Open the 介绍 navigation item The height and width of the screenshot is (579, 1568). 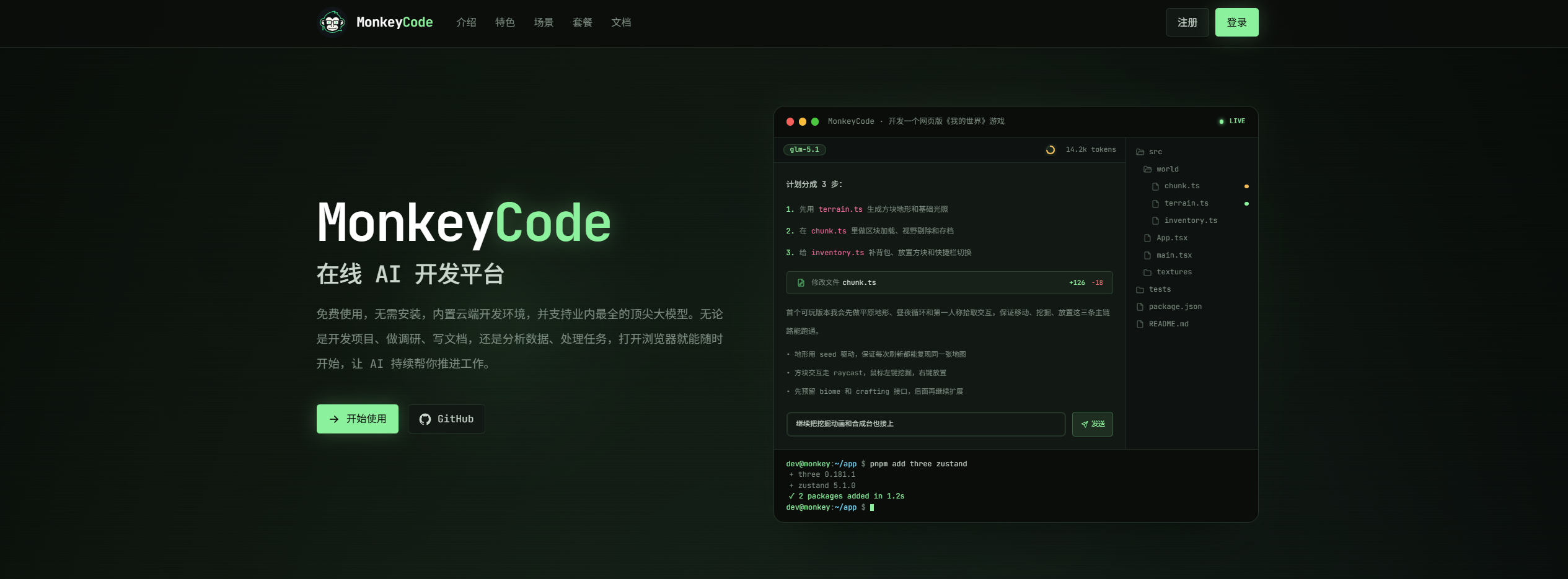point(466,22)
